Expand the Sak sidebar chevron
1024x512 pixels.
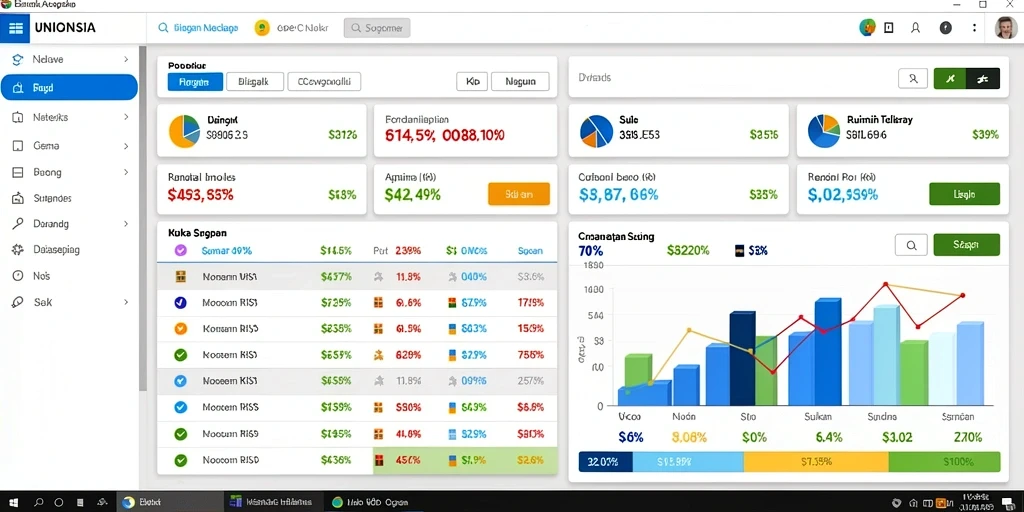(x=126, y=302)
